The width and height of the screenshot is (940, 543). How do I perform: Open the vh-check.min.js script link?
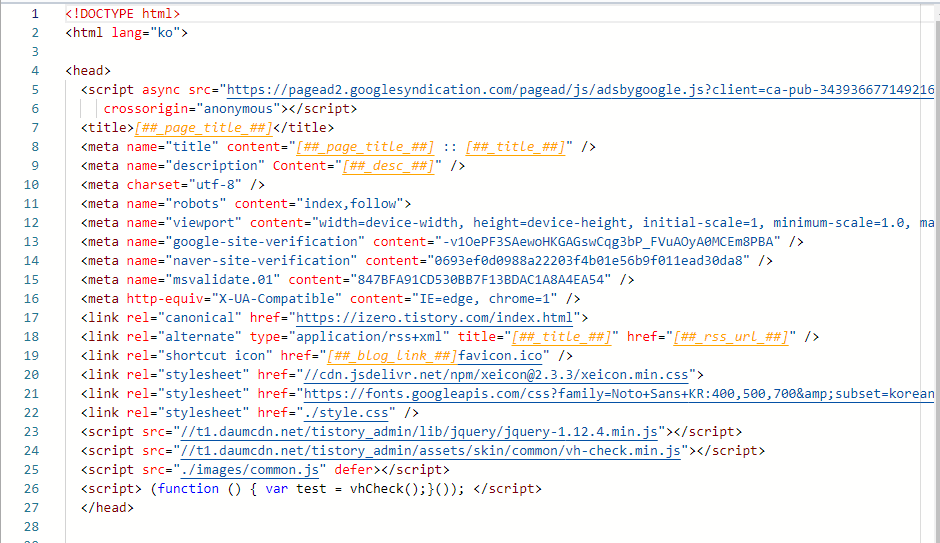click(x=430, y=451)
